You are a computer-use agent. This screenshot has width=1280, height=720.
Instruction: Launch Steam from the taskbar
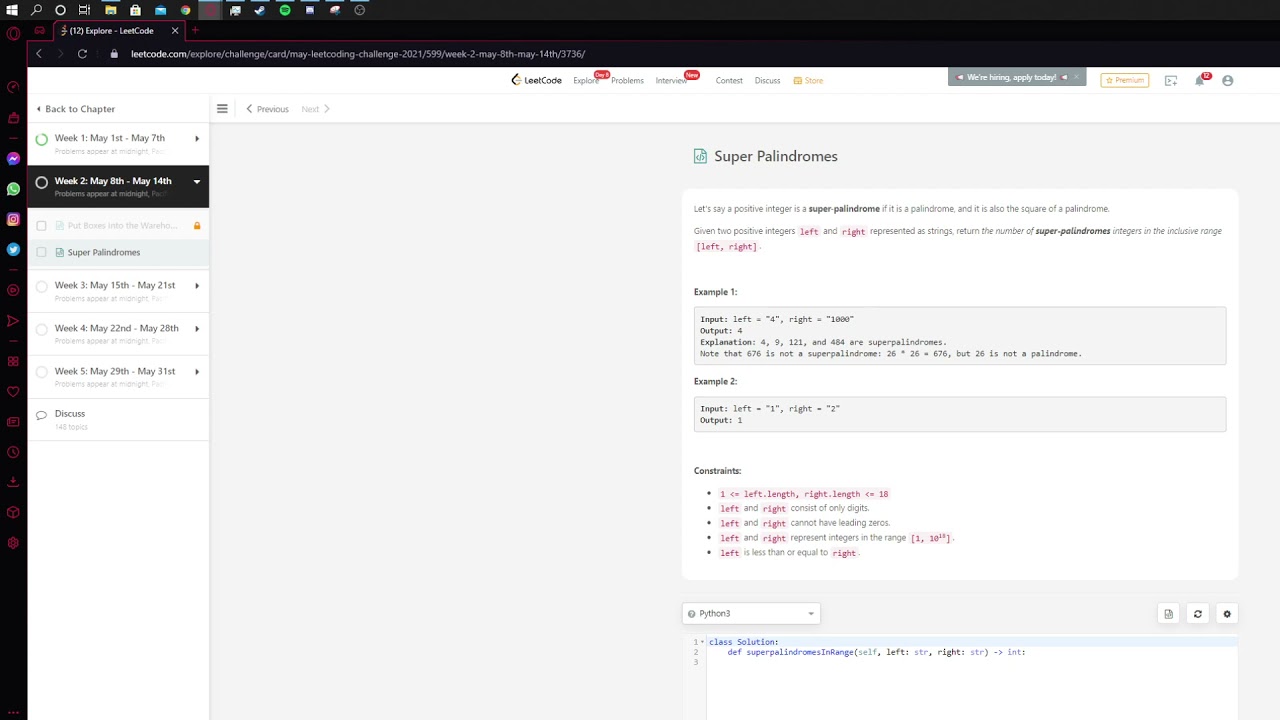260,10
